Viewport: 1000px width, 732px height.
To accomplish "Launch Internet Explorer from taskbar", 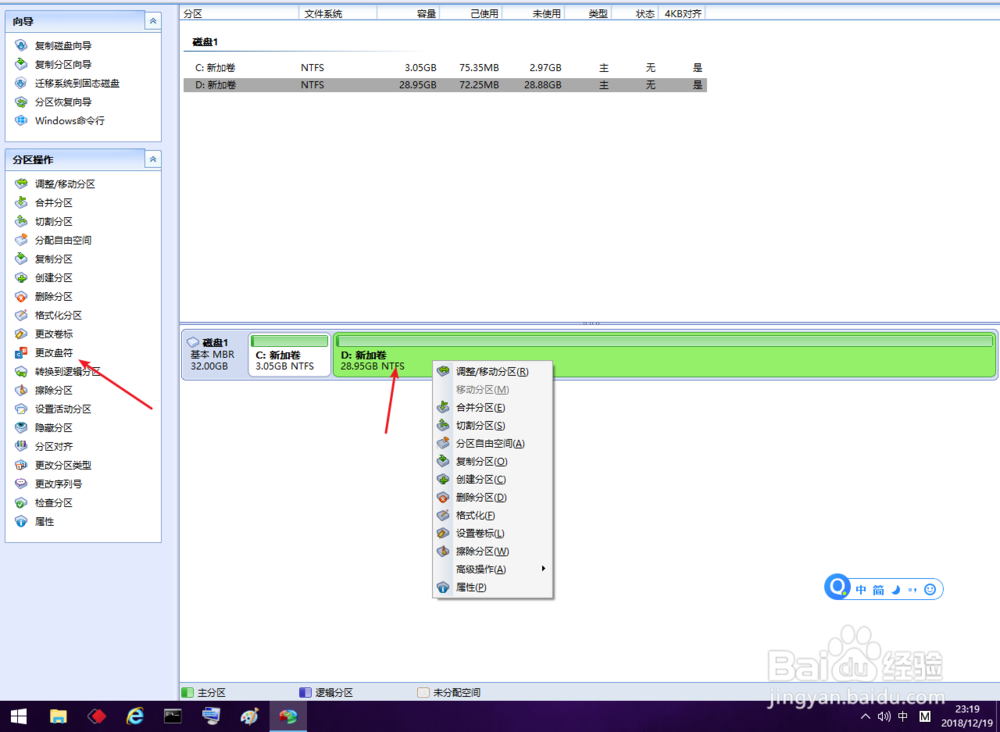I will pos(135,717).
